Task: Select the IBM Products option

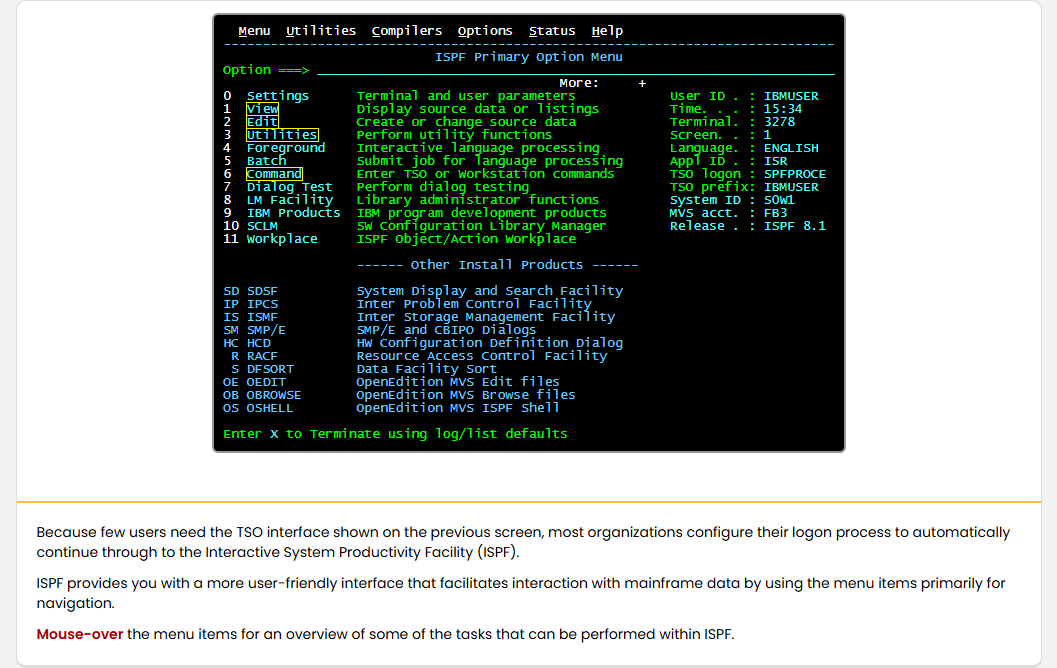Action: tap(293, 213)
